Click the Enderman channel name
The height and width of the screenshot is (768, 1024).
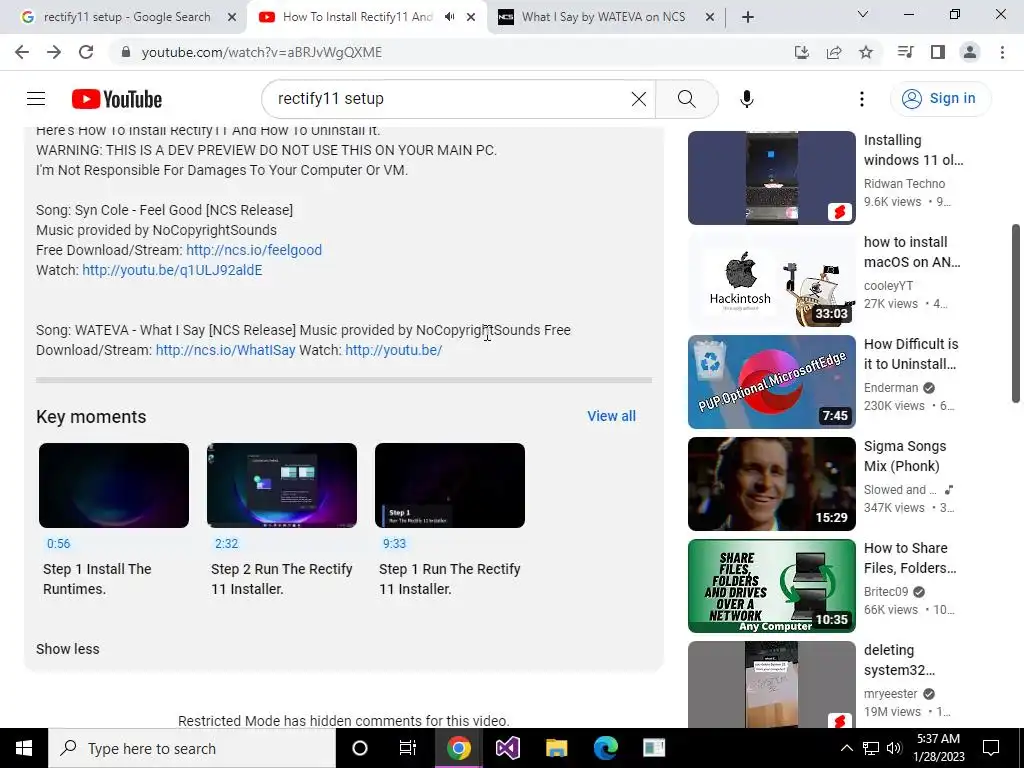[891, 387]
